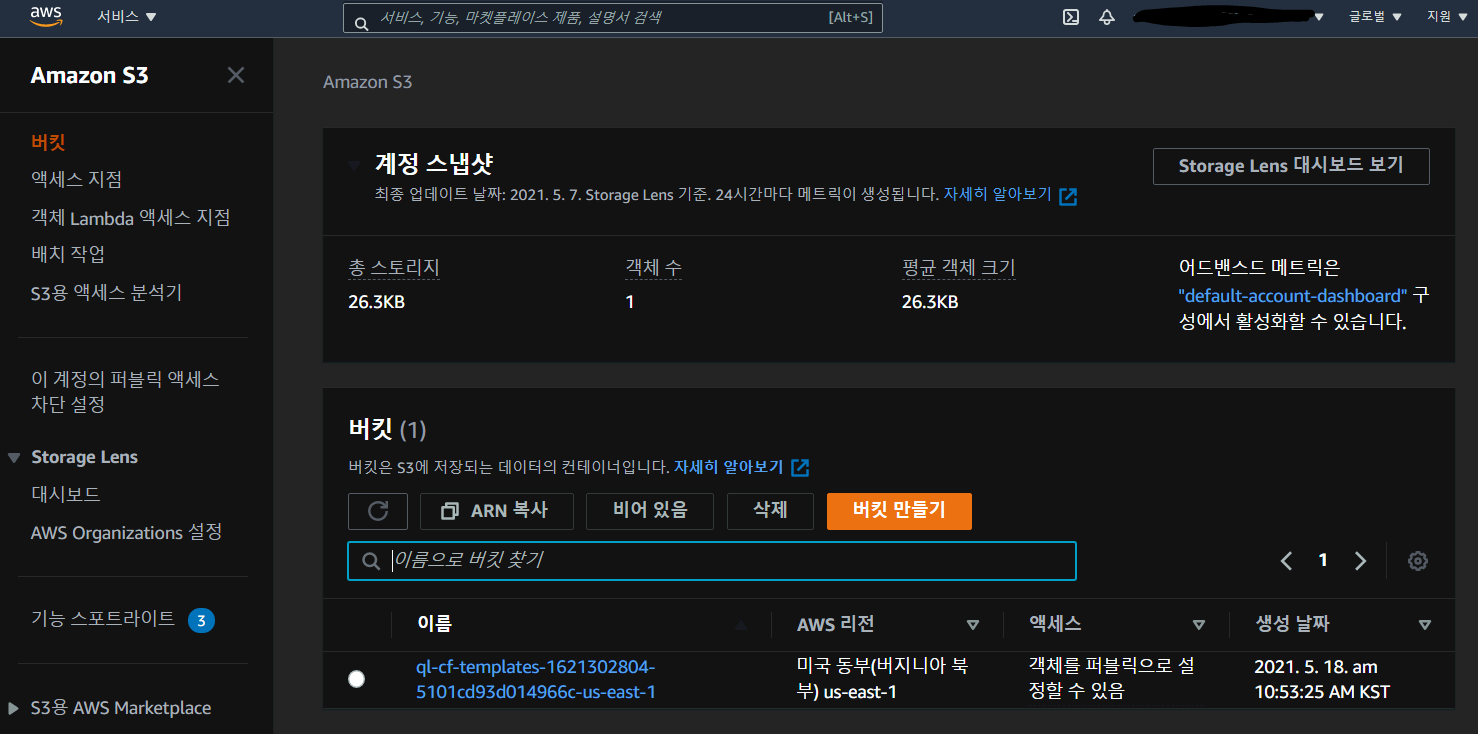Image resolution: width=1478 pixels, height=734 pixels.
Task: Go to previous page of buckets
Action: coord(1287,561)
